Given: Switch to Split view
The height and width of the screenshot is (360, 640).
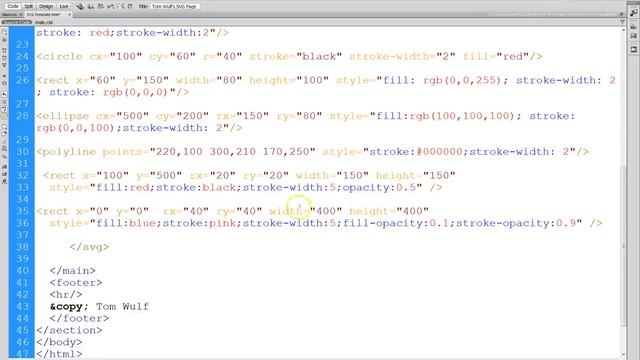Looking at the screenshot, I should [29, 6].
